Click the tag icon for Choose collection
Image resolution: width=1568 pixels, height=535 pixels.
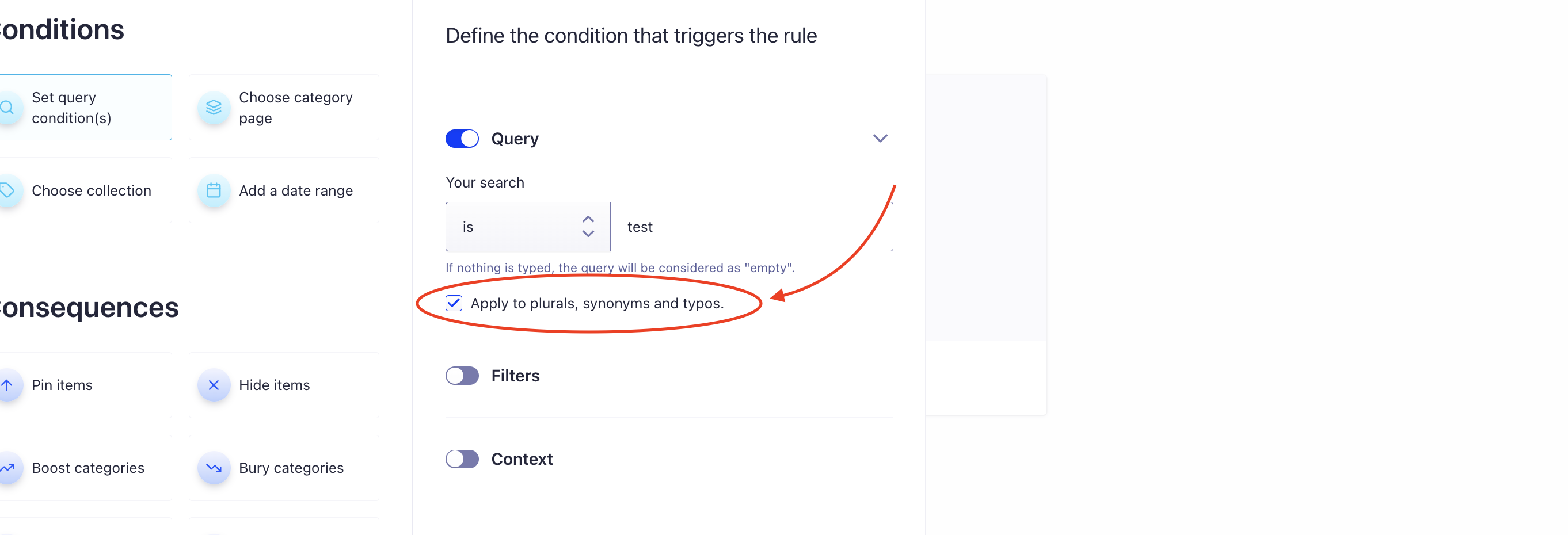click(7, 190)
